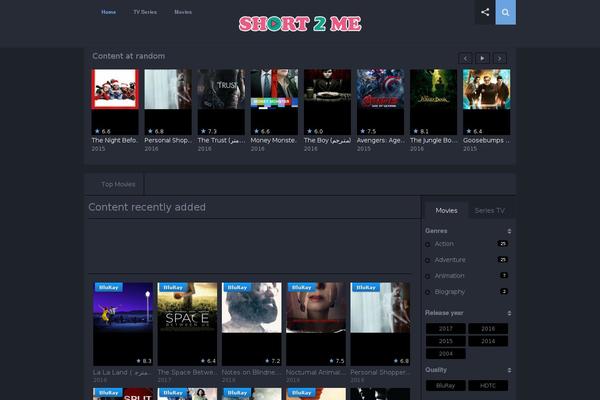
Task: Click next arrow in random content carousel
Action: pos(500,58)
